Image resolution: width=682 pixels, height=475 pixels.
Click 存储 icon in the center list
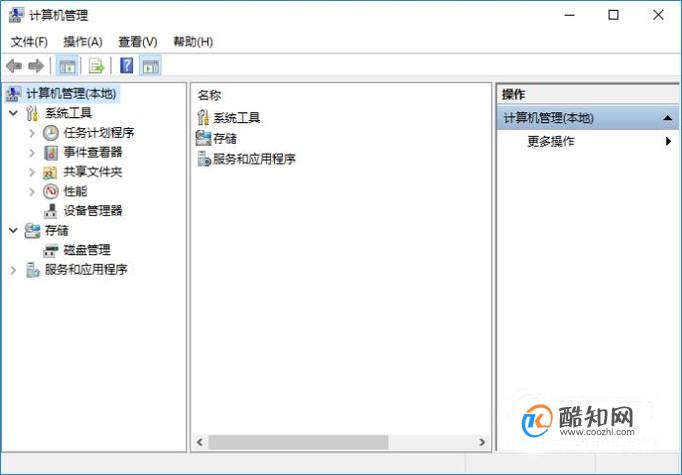pyautogui.click(x=203, y=138)
